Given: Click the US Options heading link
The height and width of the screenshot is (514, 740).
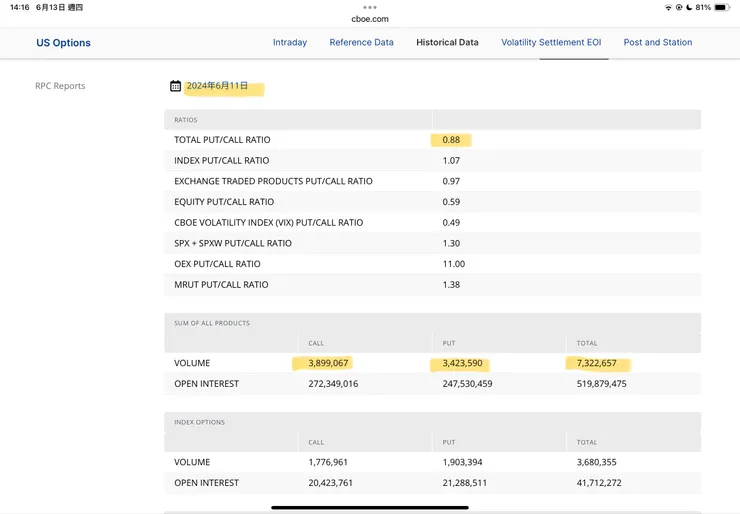Looking at the screenshot, I should pos(63,43).
